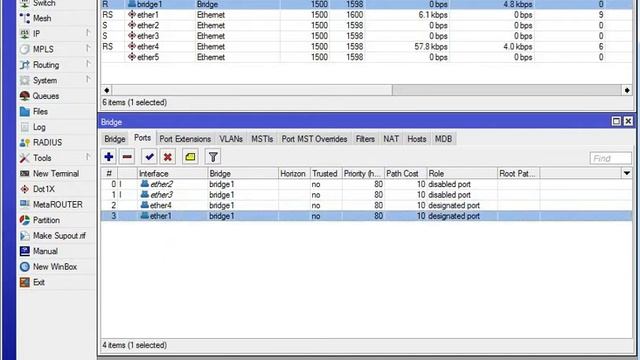Screen dimensions: 640x360
Task: Click scroll-left arrow of interface list
Action: point(107,90)
